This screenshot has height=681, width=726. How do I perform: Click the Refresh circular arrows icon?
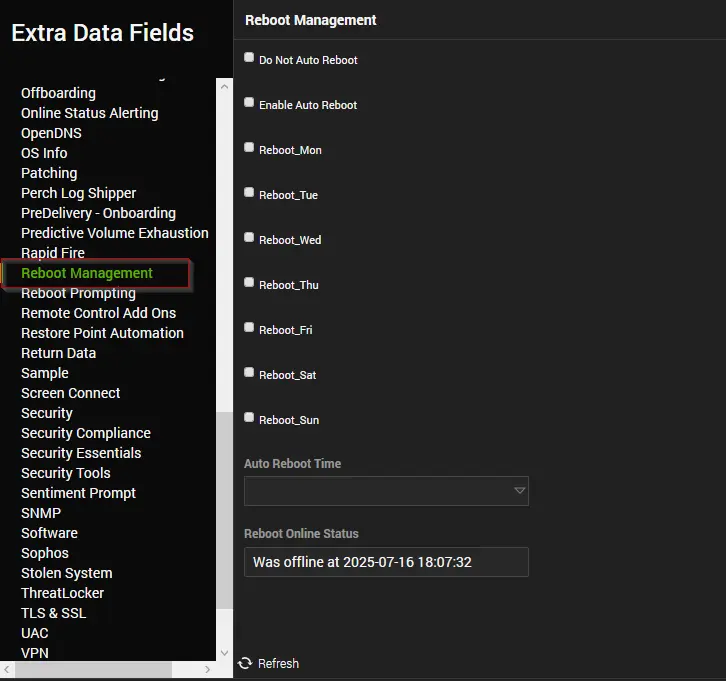245,663
